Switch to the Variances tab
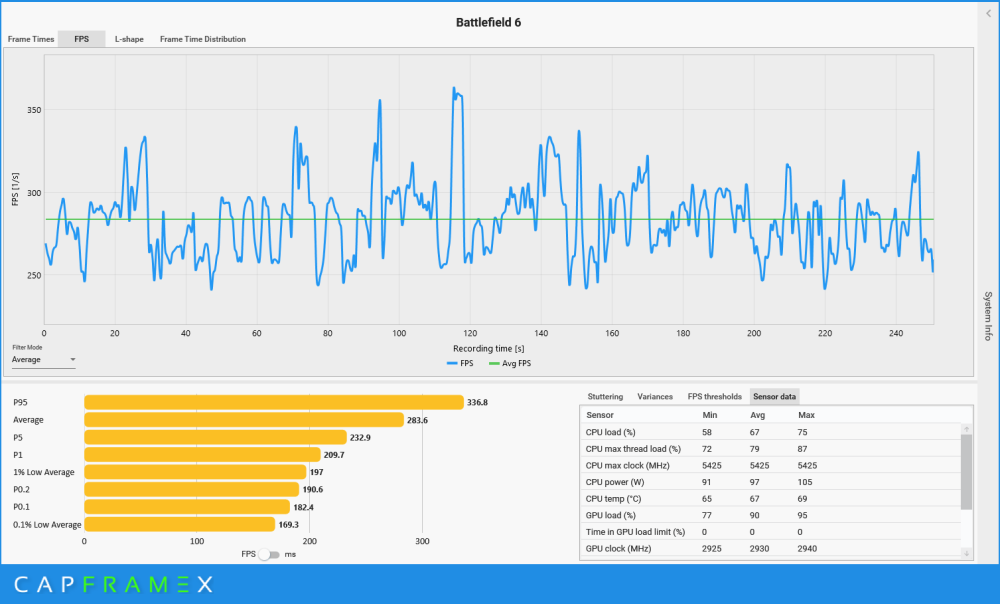Image resolution: width=1000 pixels, height=604 pixels. [x=655, y=397]
